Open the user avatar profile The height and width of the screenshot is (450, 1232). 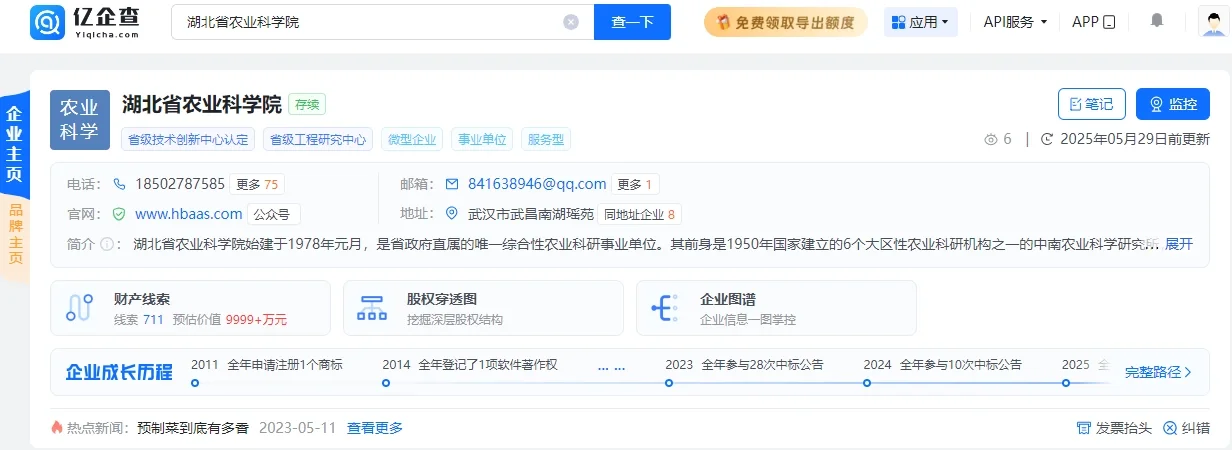tap(1214, 22)
